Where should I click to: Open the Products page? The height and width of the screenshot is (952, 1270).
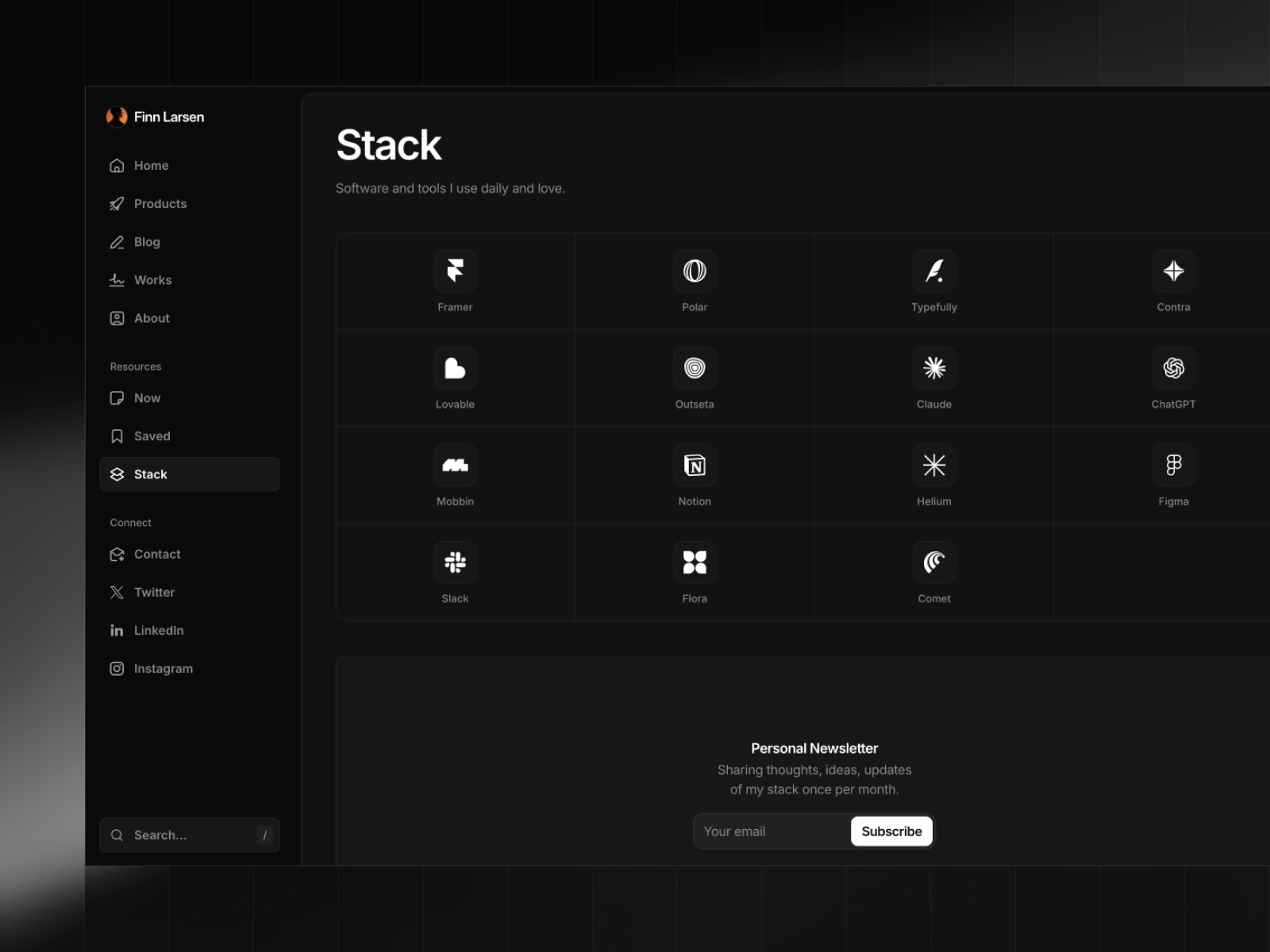[x=190, y=204]
